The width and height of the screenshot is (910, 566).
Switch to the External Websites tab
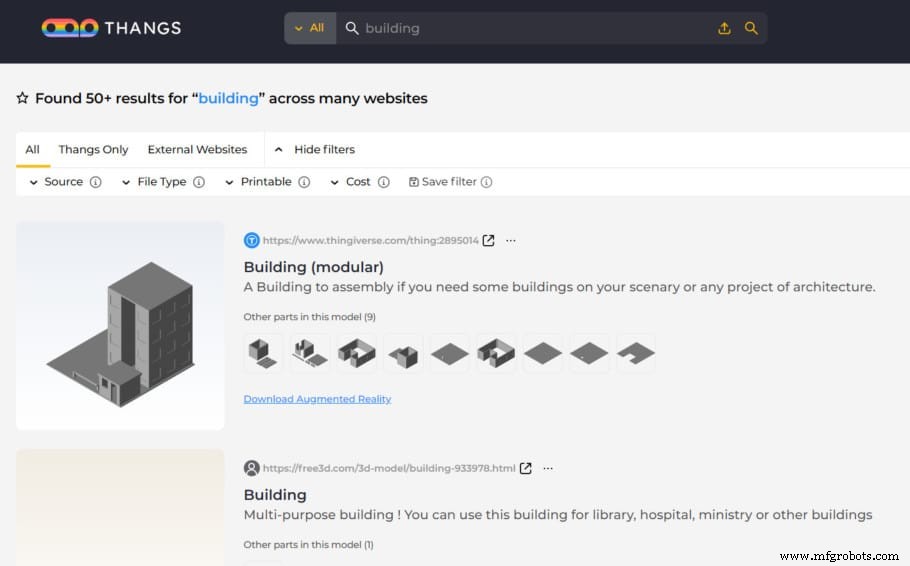pos(197,149)
